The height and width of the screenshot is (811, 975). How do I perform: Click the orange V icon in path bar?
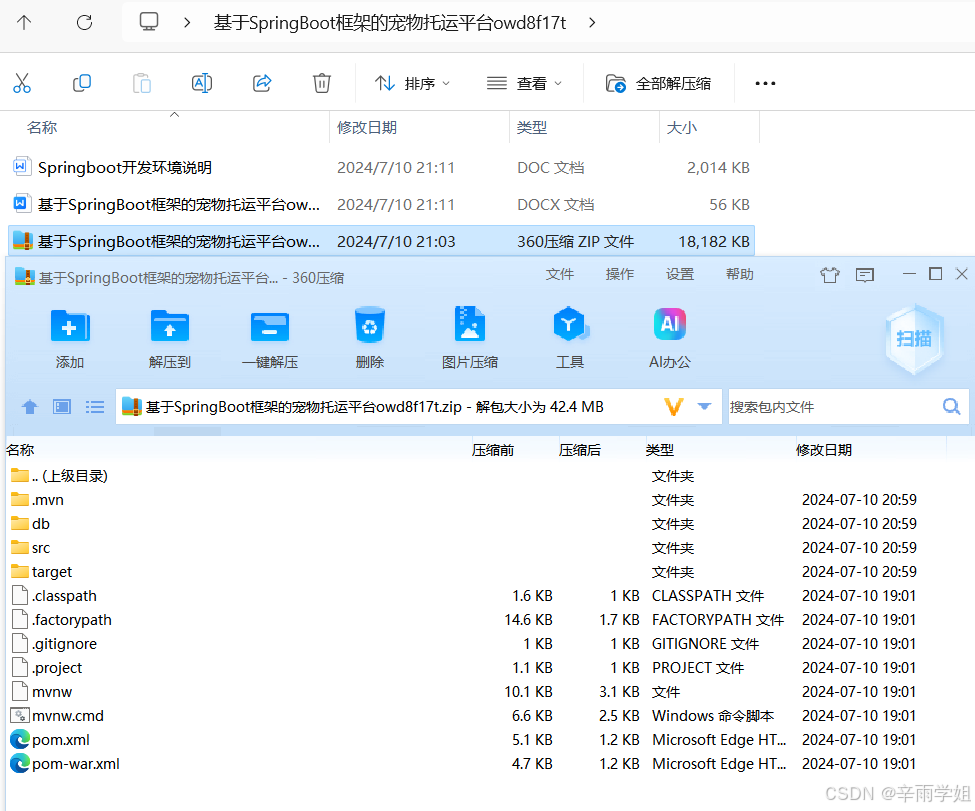674,407
